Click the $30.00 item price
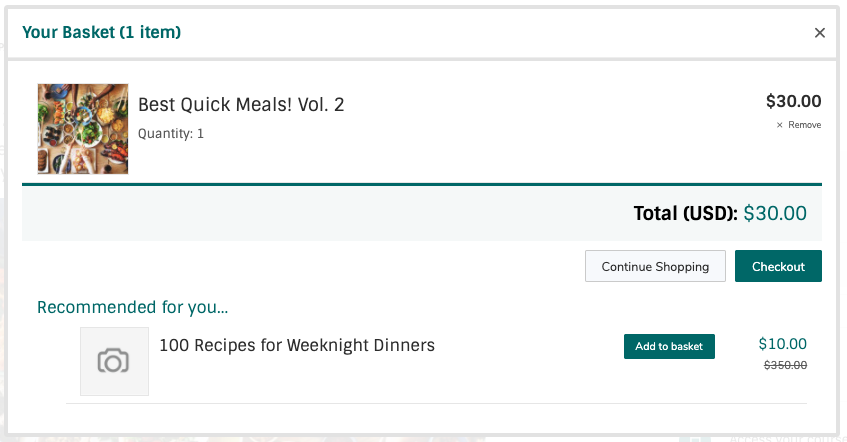Viewport: 847px width, 442px height. point(793,101)
